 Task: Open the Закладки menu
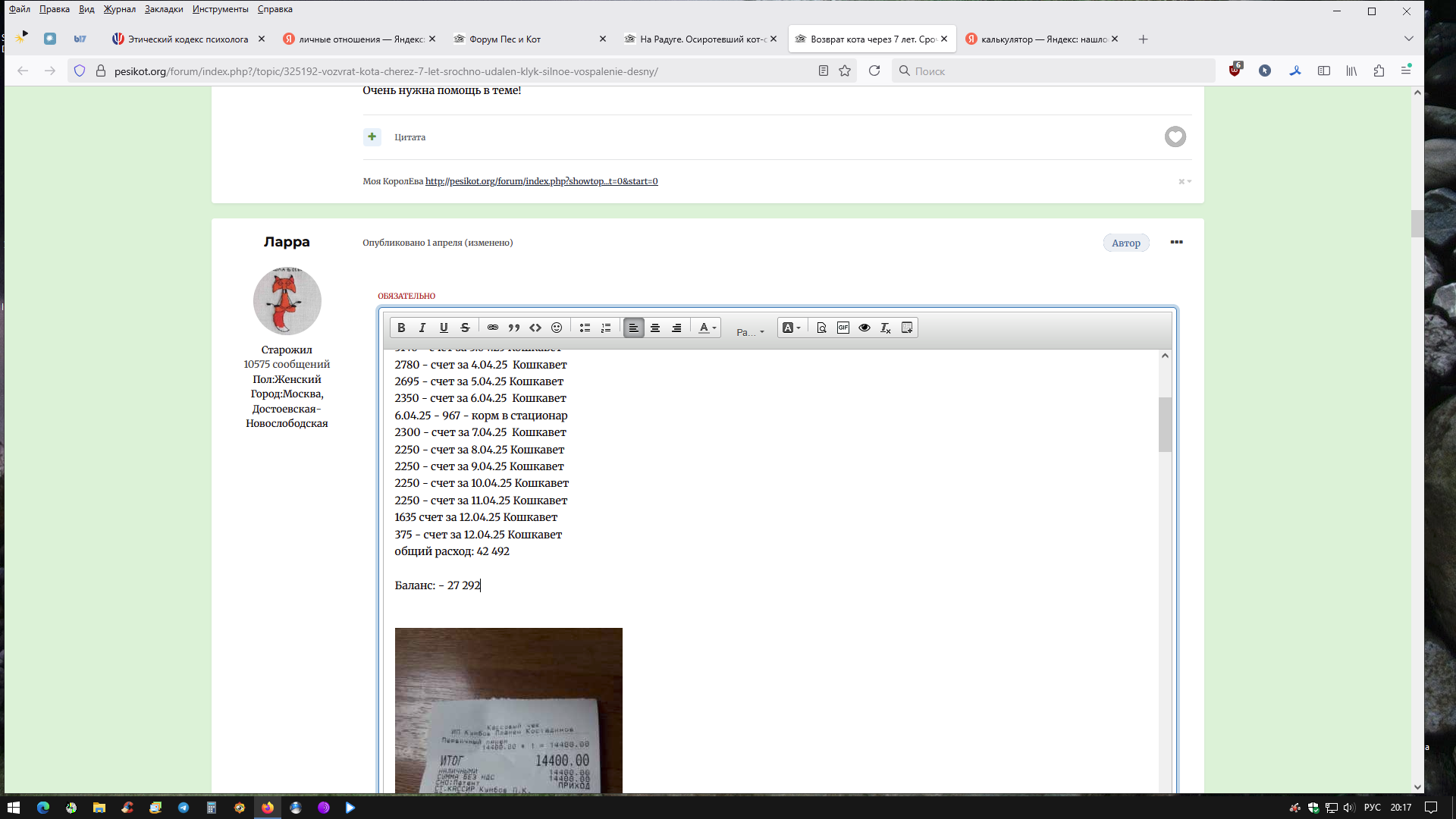164,9
